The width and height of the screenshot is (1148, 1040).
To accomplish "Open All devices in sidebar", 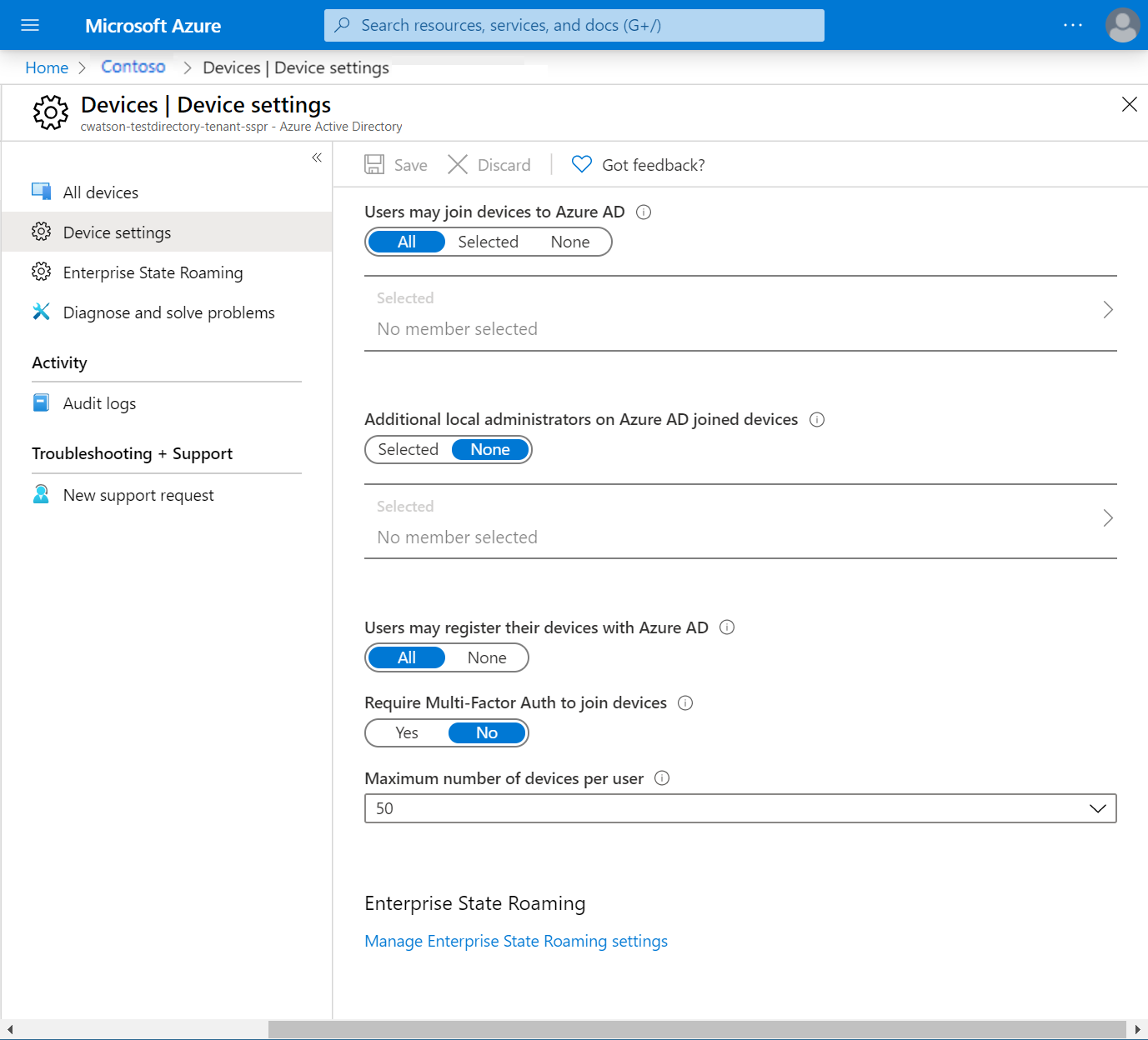I will [167, 192].
